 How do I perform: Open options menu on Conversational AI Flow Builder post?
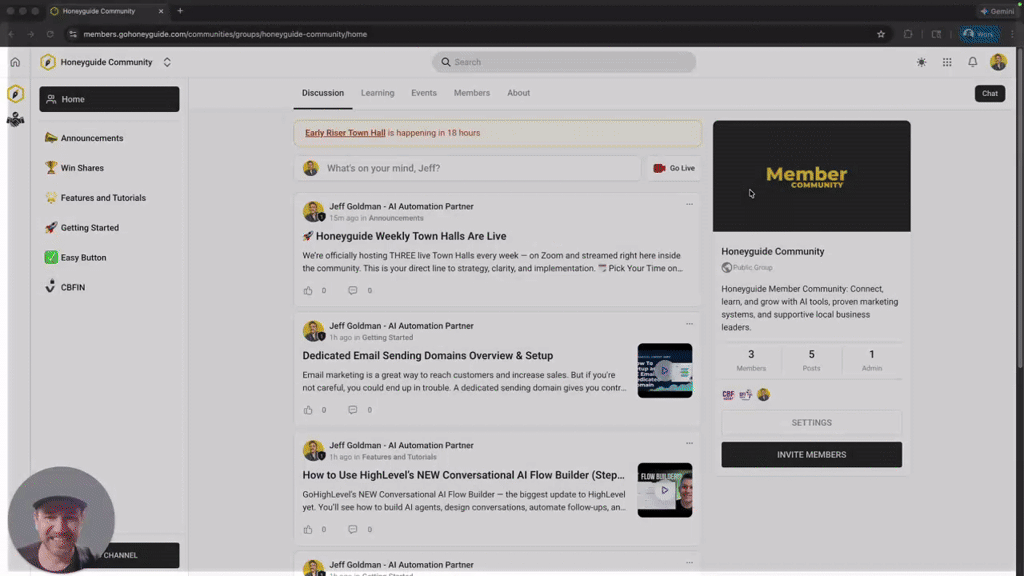tap(689, 443)
